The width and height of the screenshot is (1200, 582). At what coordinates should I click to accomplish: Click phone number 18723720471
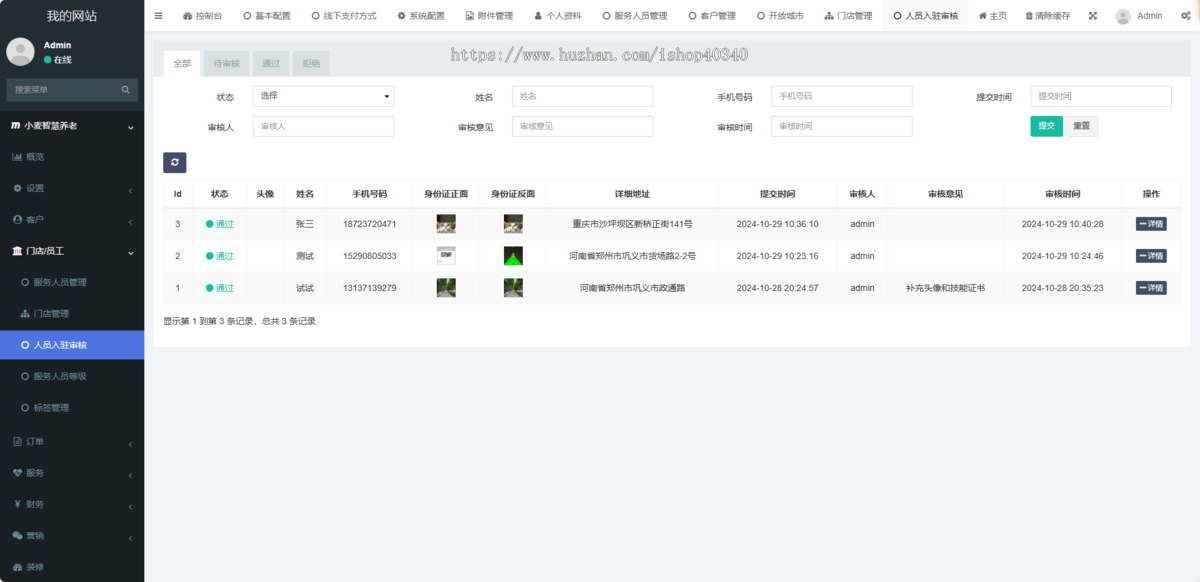pyautogui.click(x=370, y=224)
